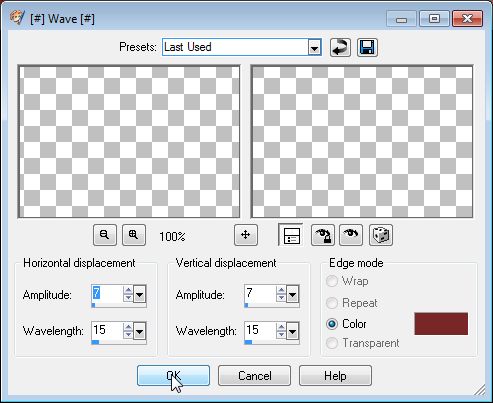Click the vertical Amplitude value field

[261, 294]
